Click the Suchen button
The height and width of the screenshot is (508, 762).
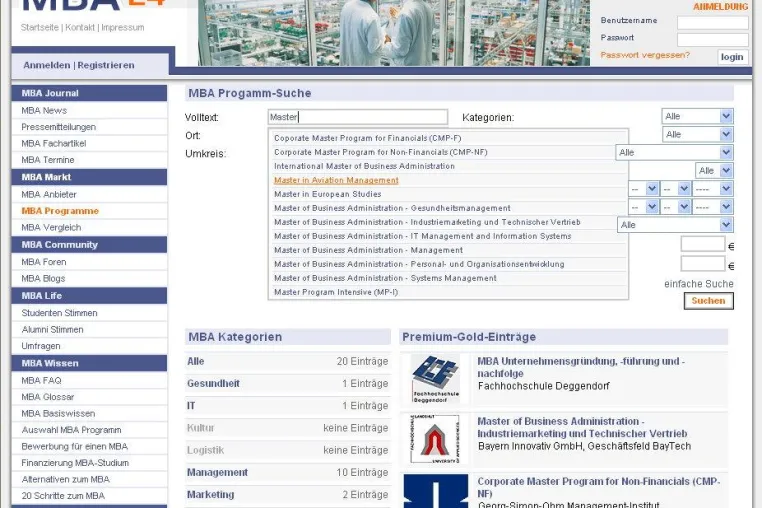pyautogui.click(x=709, y=301)
